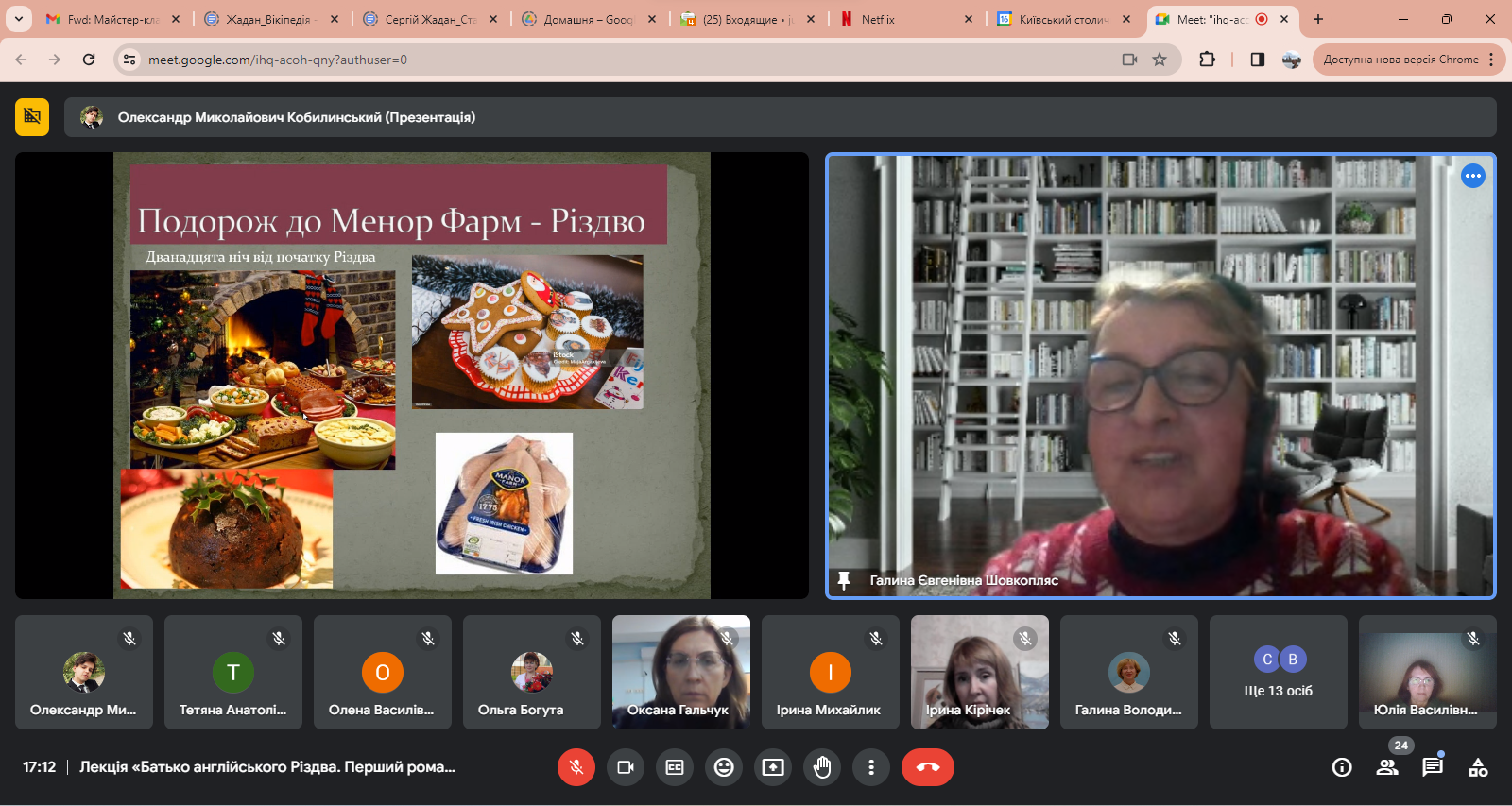Image resolution: width=1512 pixels, height=806 pixels.
Task: Click the present screen icon
Action: coord(773,767)
